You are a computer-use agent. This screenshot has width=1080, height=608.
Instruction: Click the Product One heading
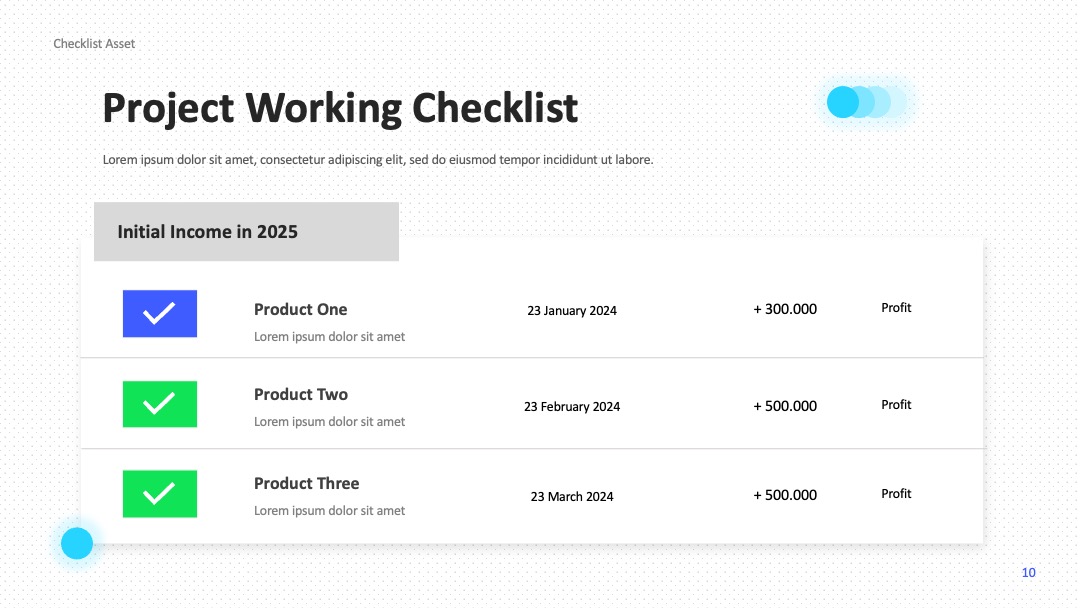tap(300, 309)
